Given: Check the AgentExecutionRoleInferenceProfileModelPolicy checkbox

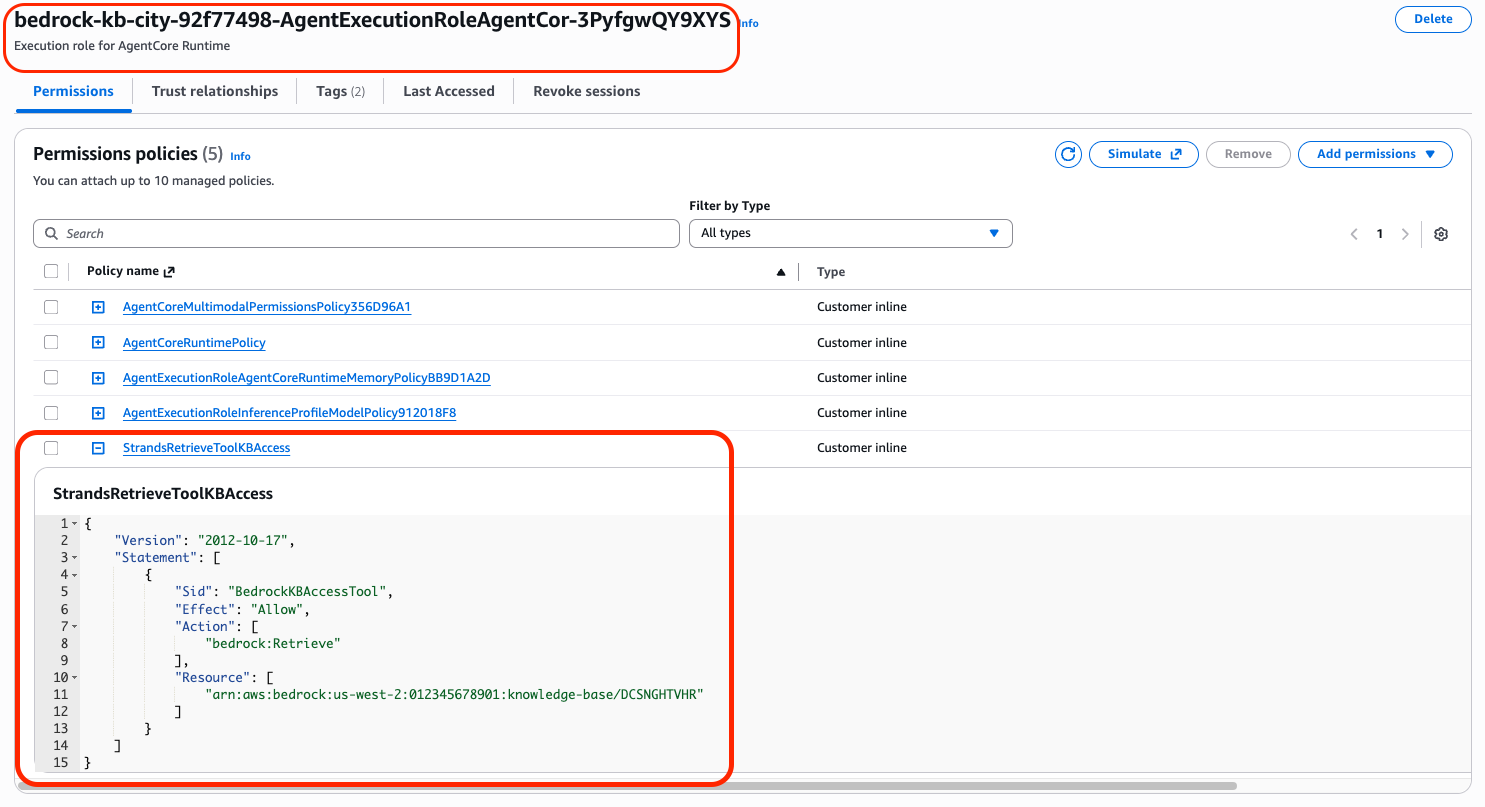Looking at the screenshot, I should (x=51, y=413).
